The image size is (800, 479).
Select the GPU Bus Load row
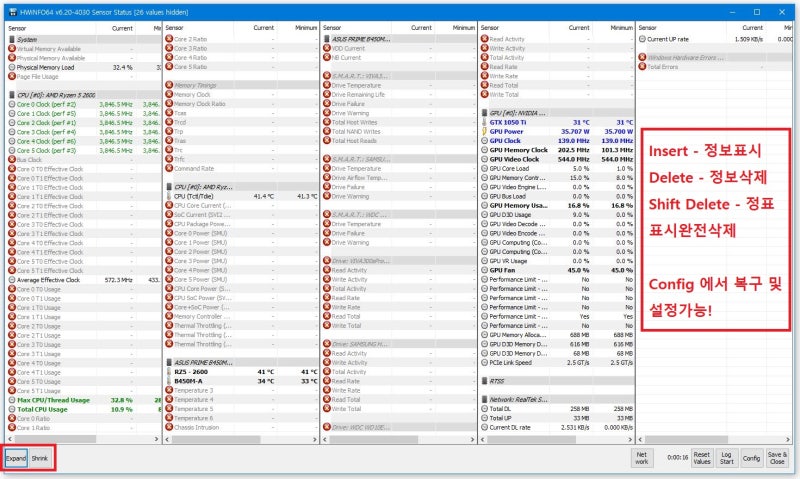coord(557,196)
